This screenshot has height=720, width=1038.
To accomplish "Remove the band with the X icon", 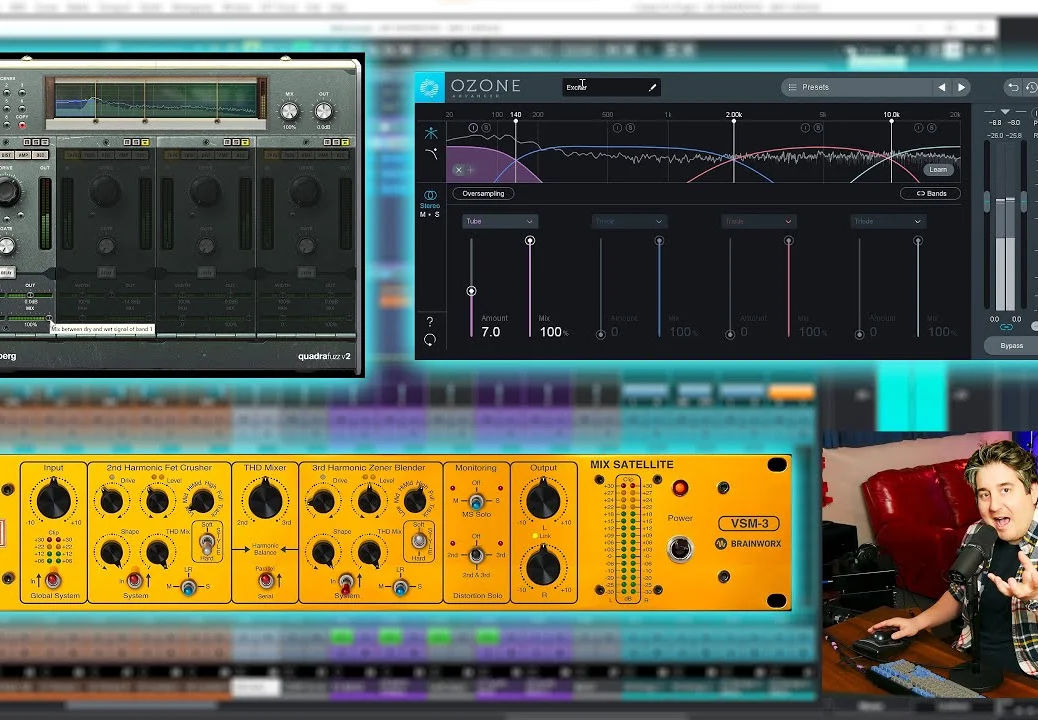I will [458, 170].
